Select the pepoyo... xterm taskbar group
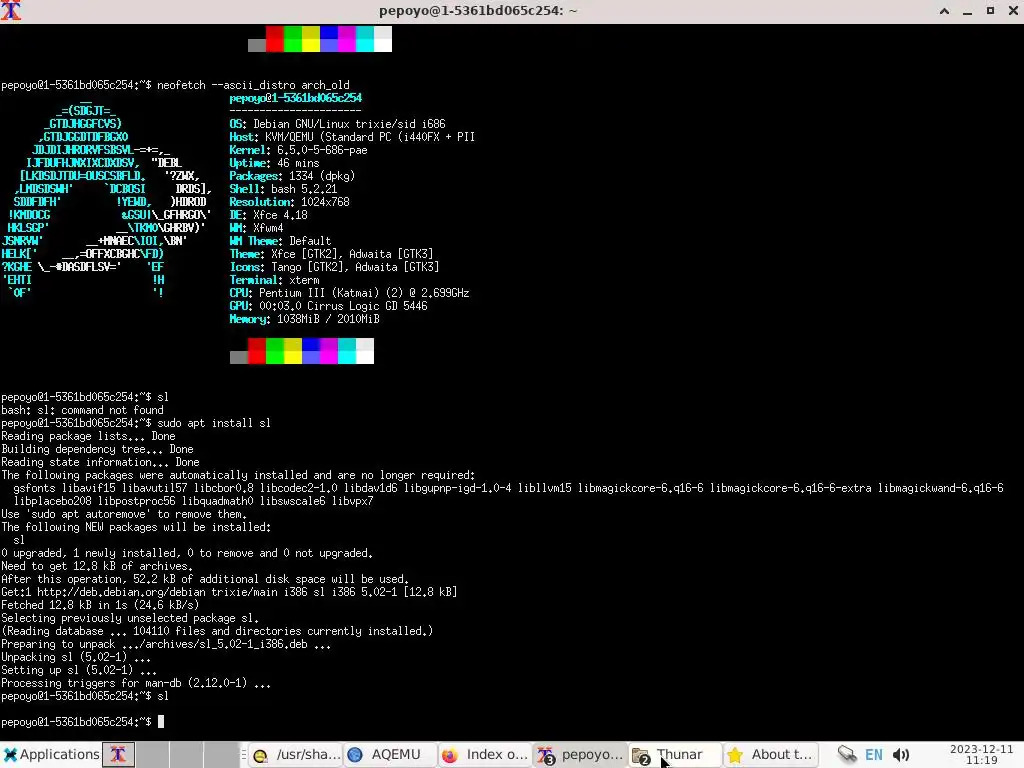The image size is (1024, 768). 579,754
